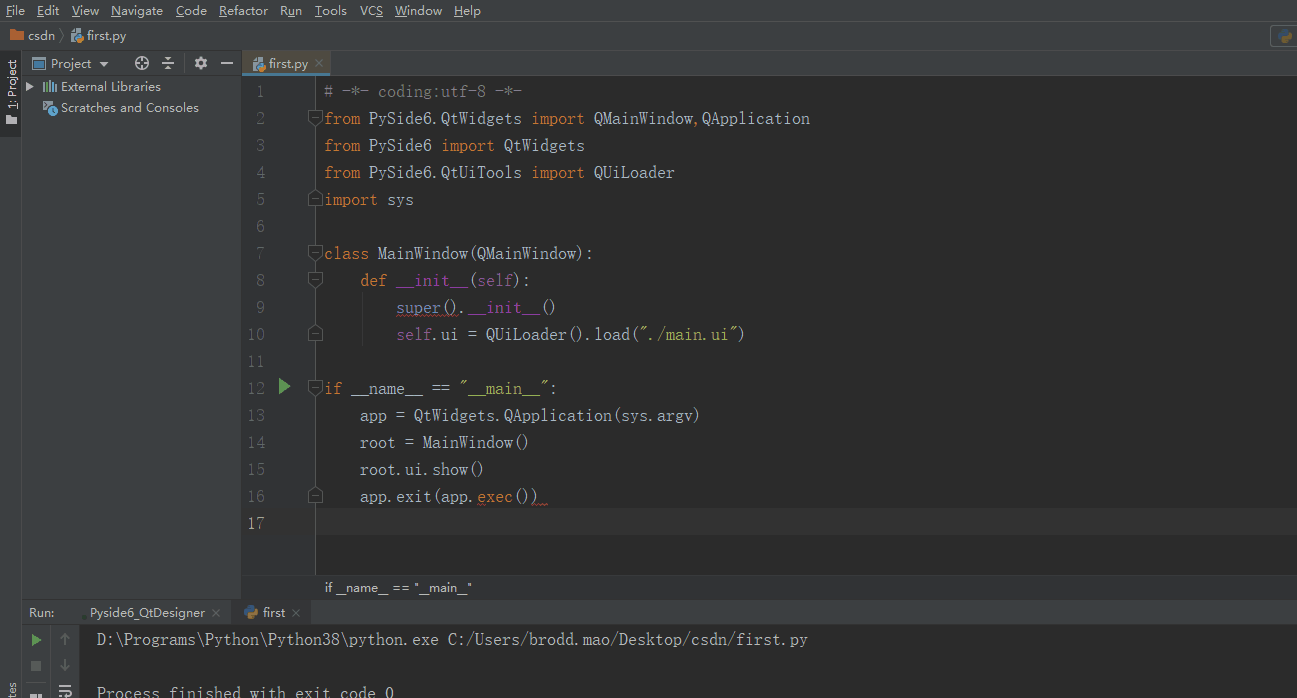Fold the if __name__ block at line 12
This screenshot has height=698, width=1297.
(x=315, y=387)
